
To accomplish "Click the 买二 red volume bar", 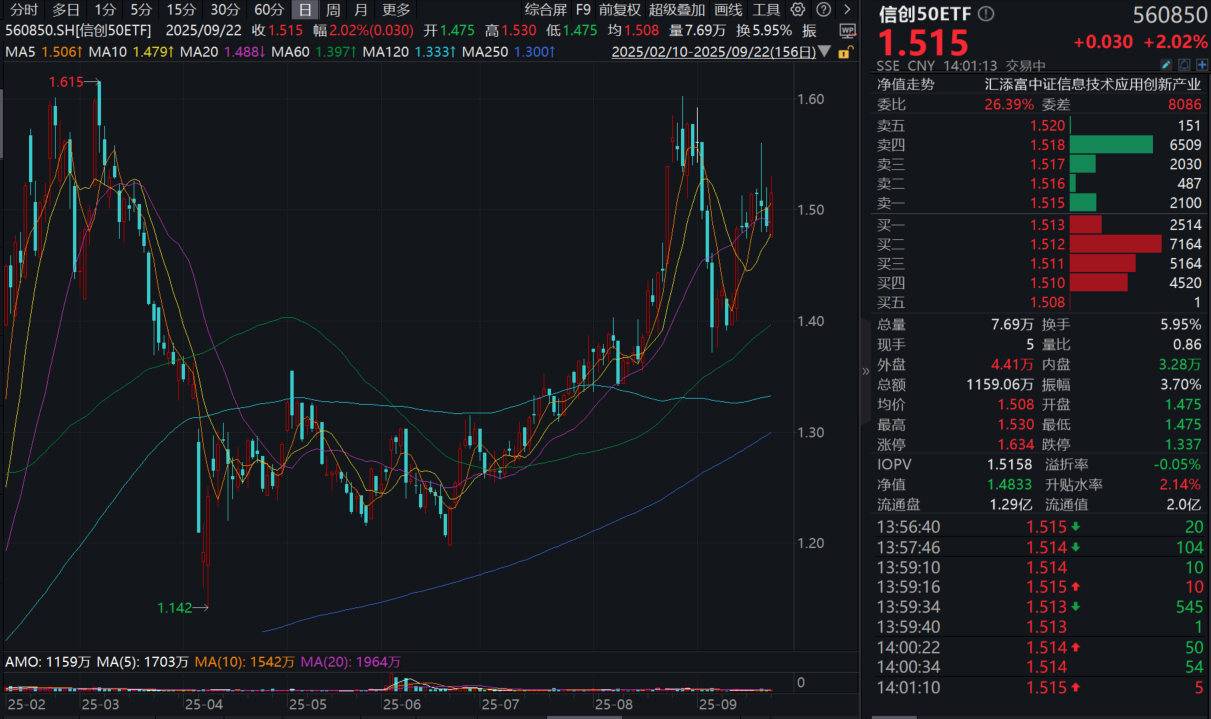I will point(1115,244).
